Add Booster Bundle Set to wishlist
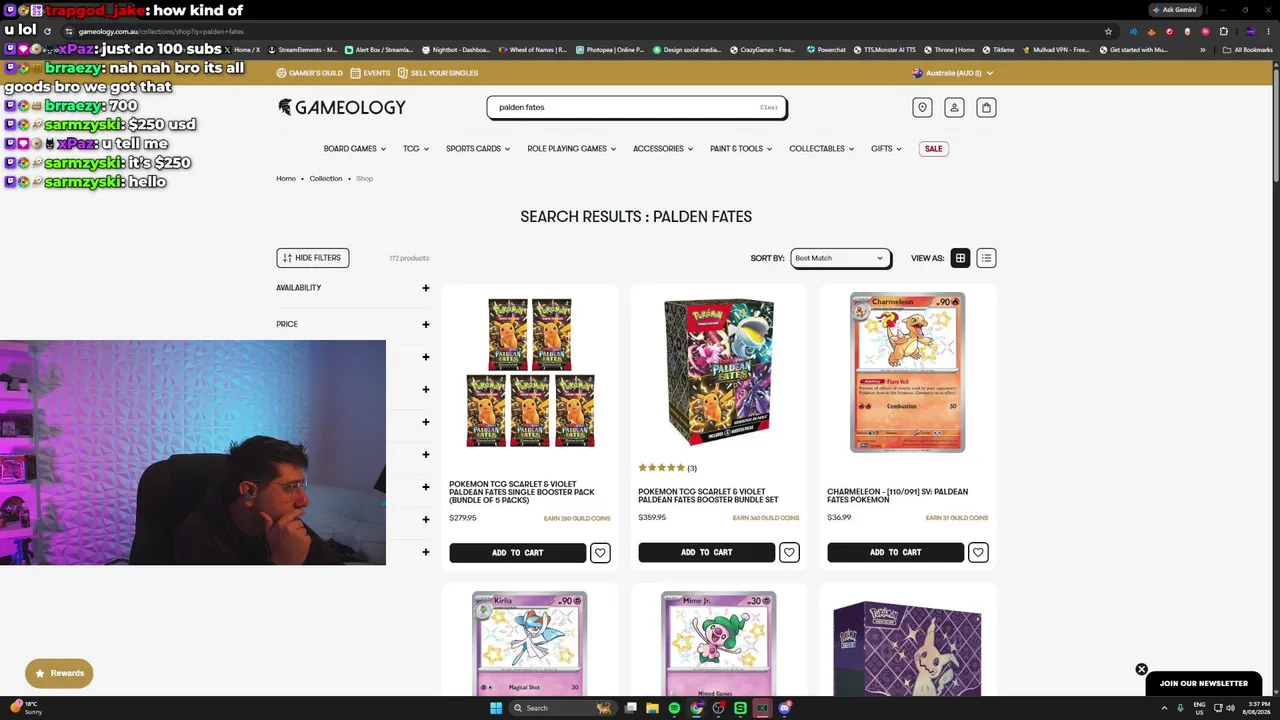 tap(789, 552)
